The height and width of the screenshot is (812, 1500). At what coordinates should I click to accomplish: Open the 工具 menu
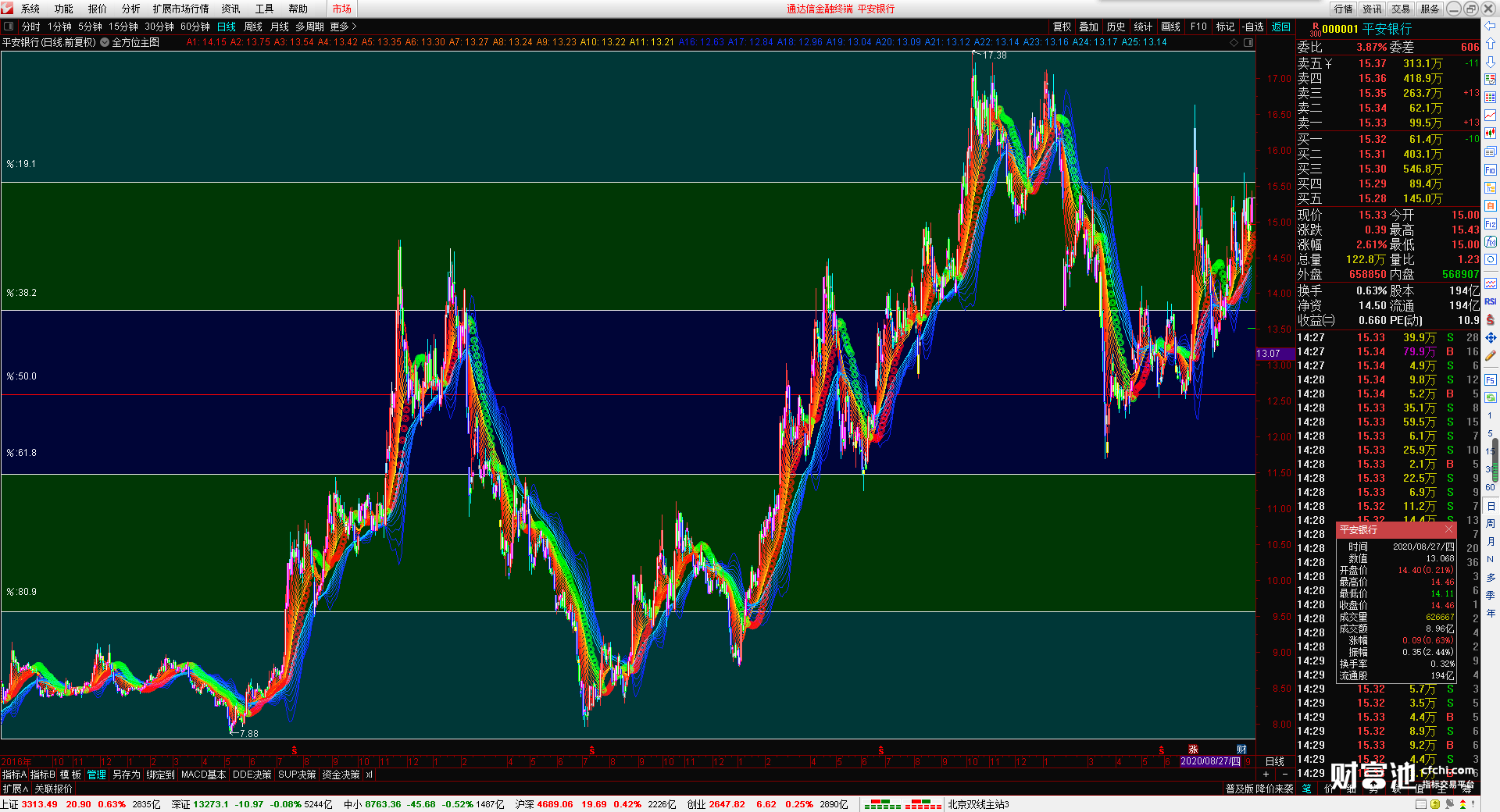265,9
